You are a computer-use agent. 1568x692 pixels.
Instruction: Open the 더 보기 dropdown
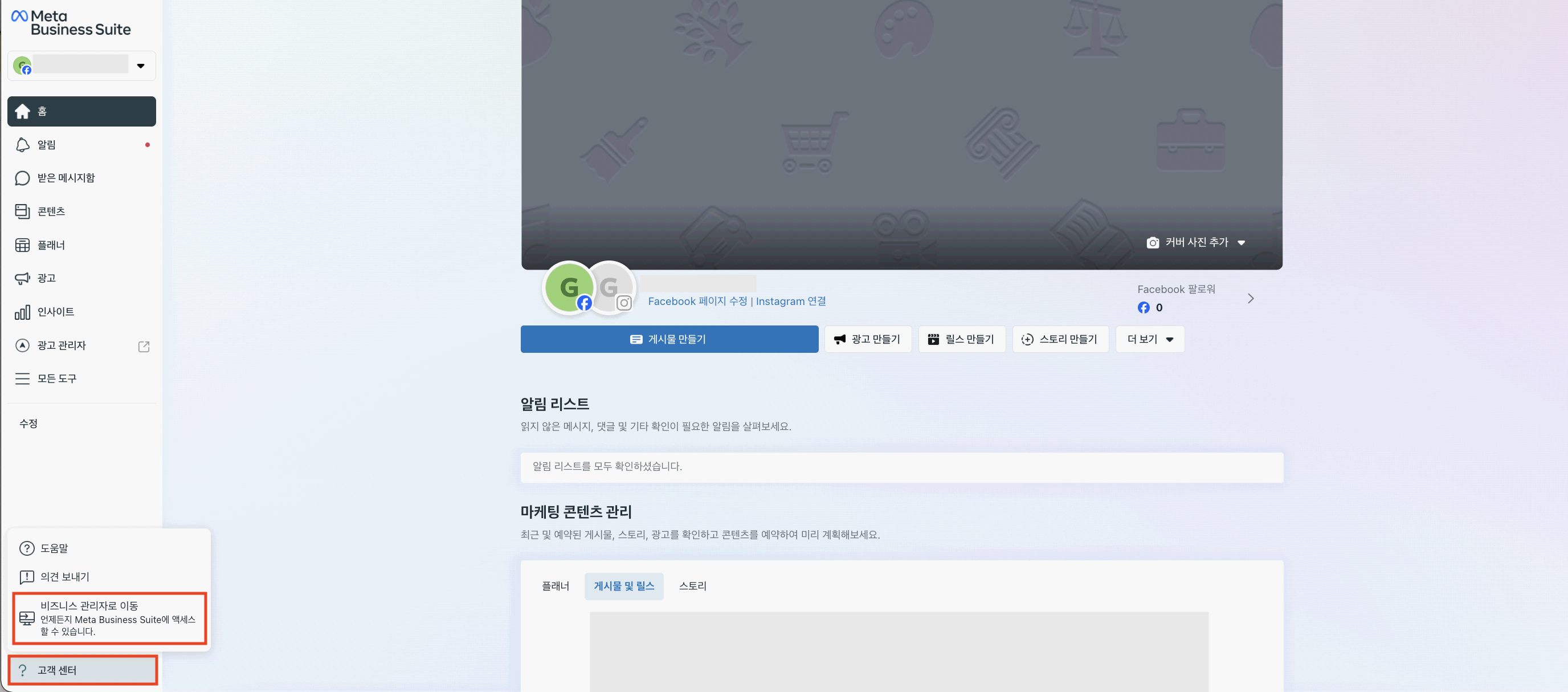pyautogui.click(x=1149, y=339)
